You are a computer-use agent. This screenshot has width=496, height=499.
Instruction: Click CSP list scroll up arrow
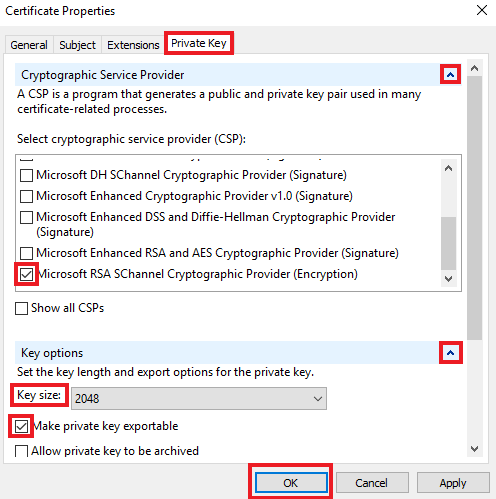coord(448,168)
